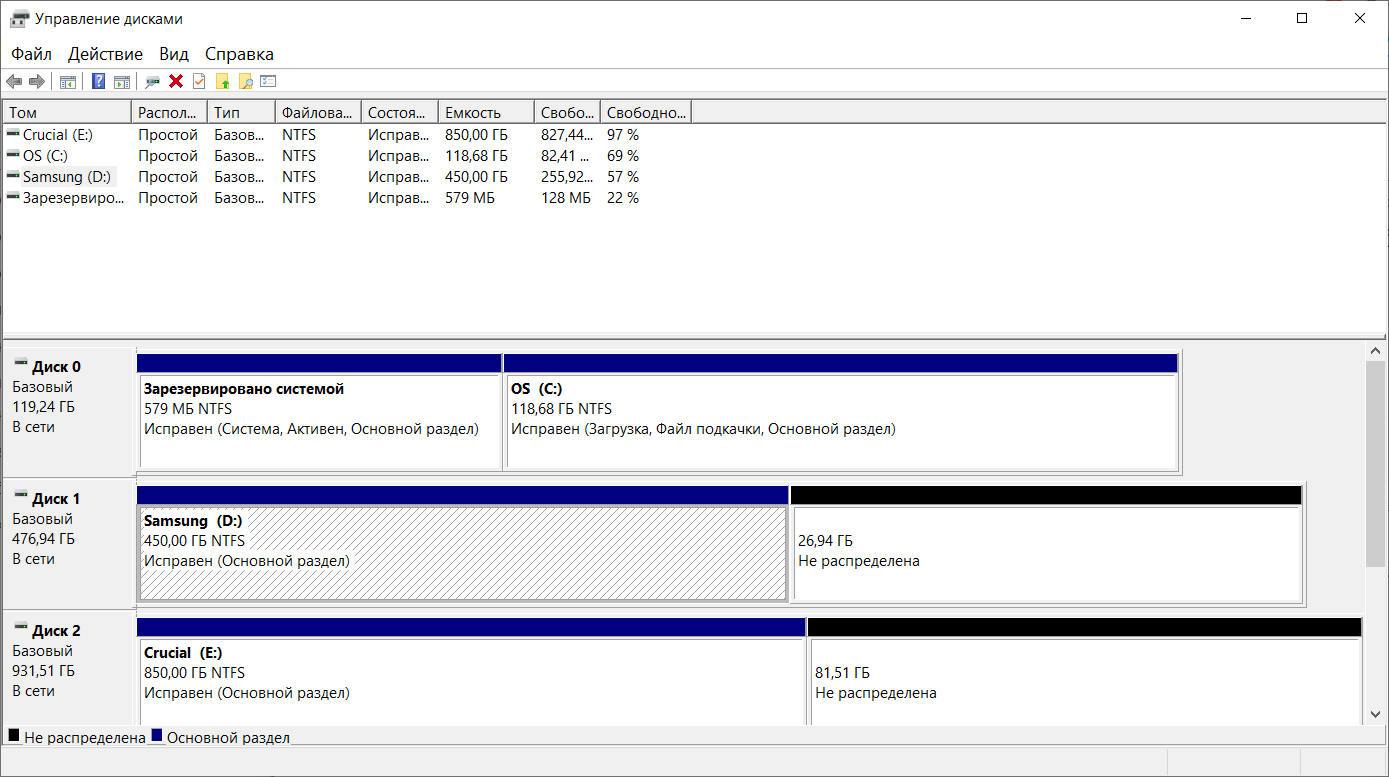The image size is (1389, 777).
Task: Sort by the Тип column header
Action: point(242,112)
